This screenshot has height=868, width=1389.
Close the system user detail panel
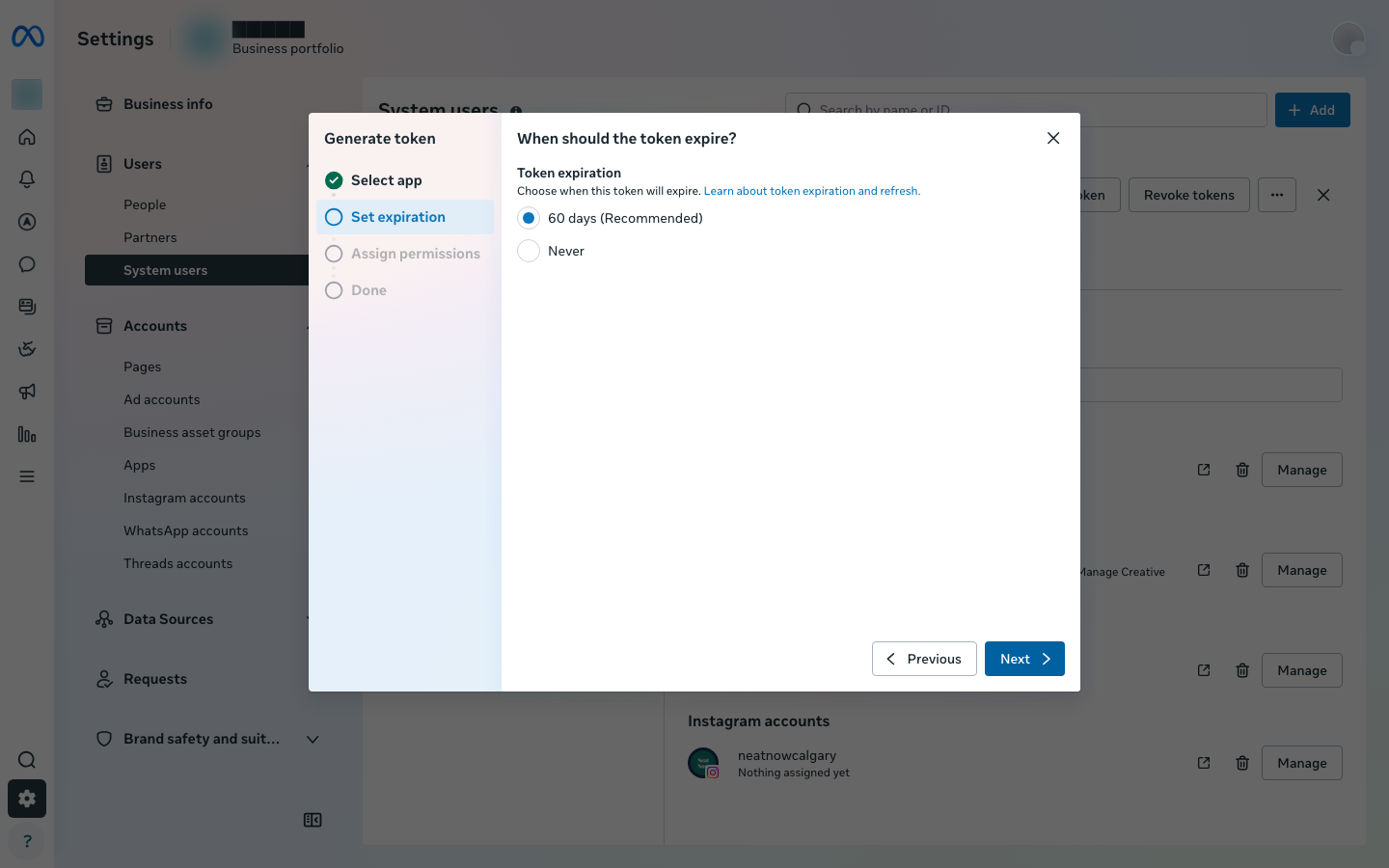(x=1323, y=195)
